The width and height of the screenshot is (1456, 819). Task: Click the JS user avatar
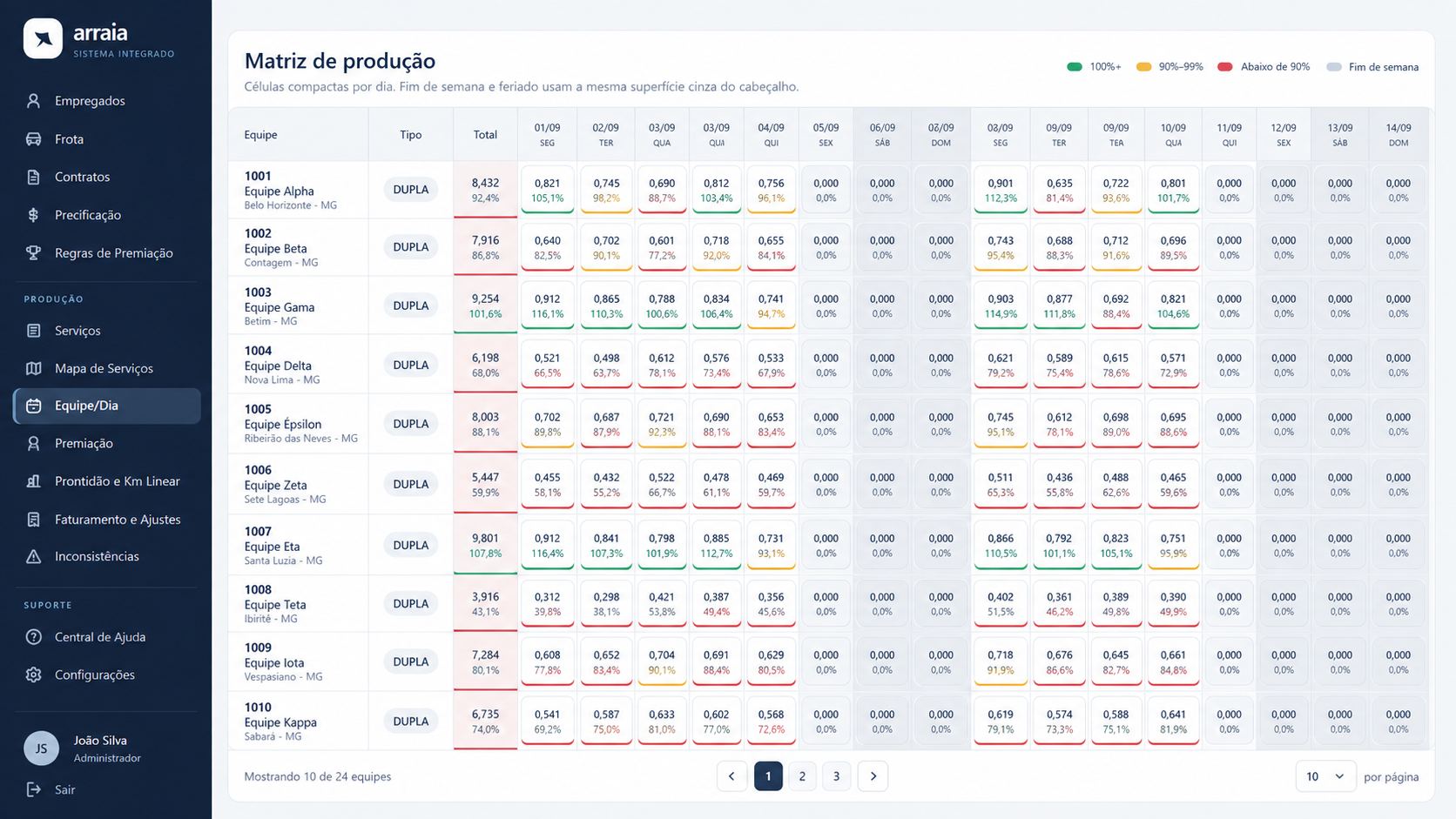pos(41,749)
